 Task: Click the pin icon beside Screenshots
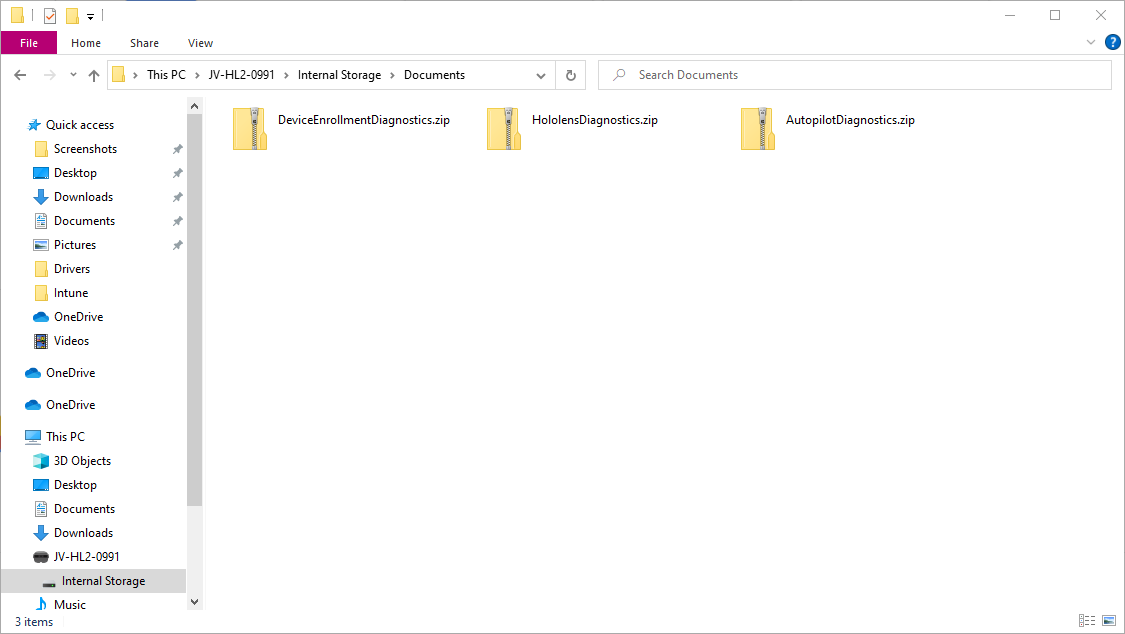click(177, 149)
